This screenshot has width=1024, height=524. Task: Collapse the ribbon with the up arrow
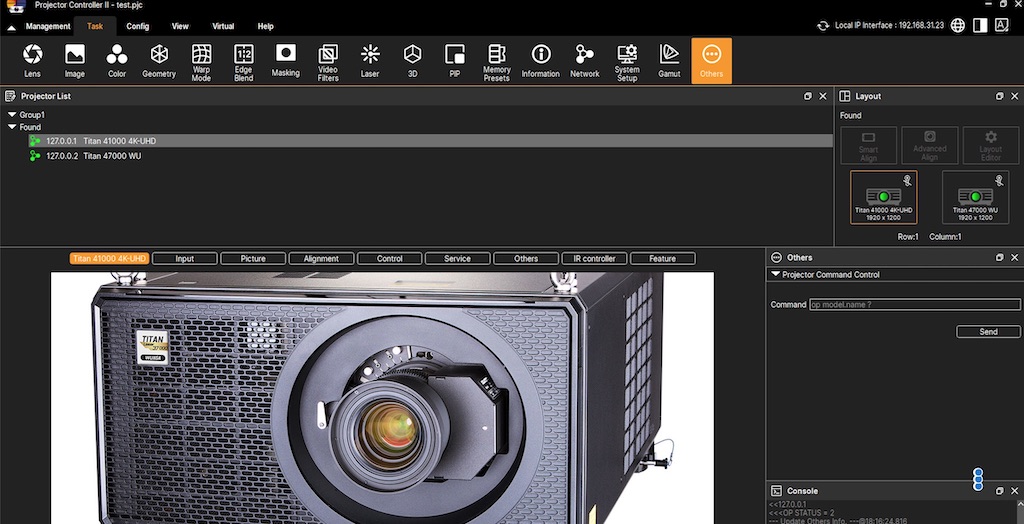tap(11, 27)
